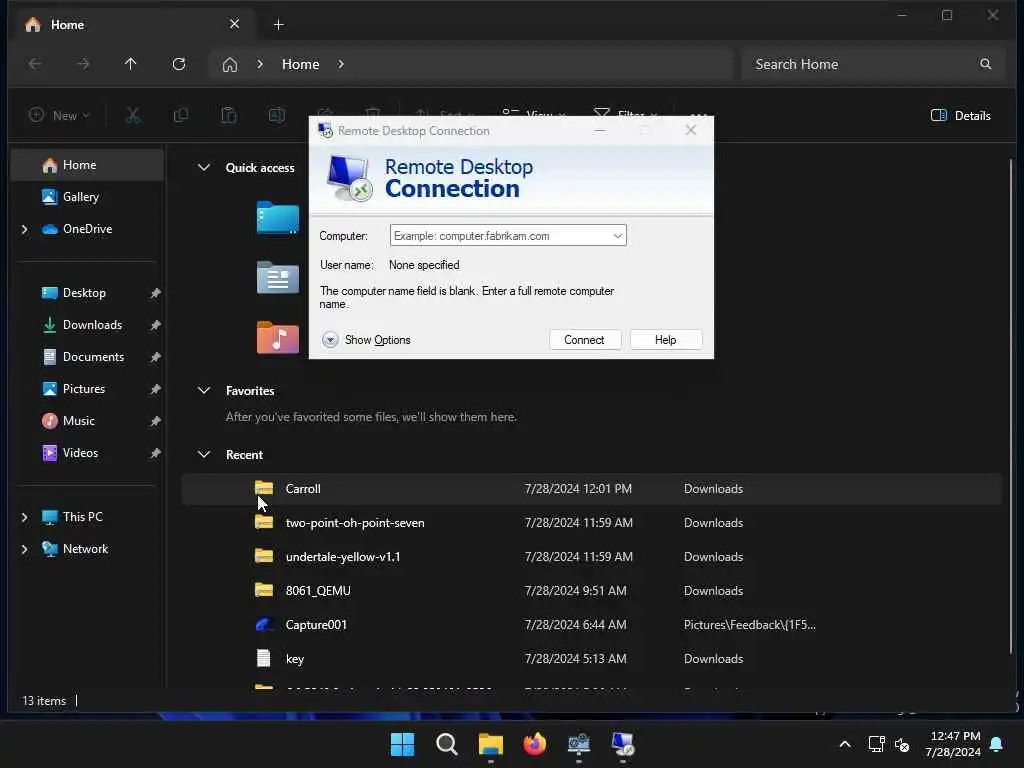
Task: Open the Filter dropdown
Action: [x=626, y=114]
